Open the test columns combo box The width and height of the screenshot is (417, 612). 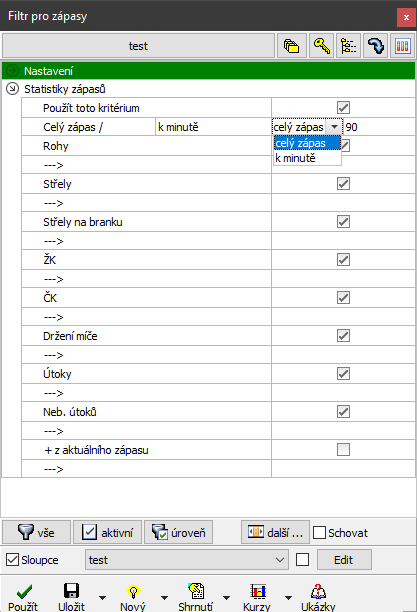pyautogui.click(x=187, y=560)
